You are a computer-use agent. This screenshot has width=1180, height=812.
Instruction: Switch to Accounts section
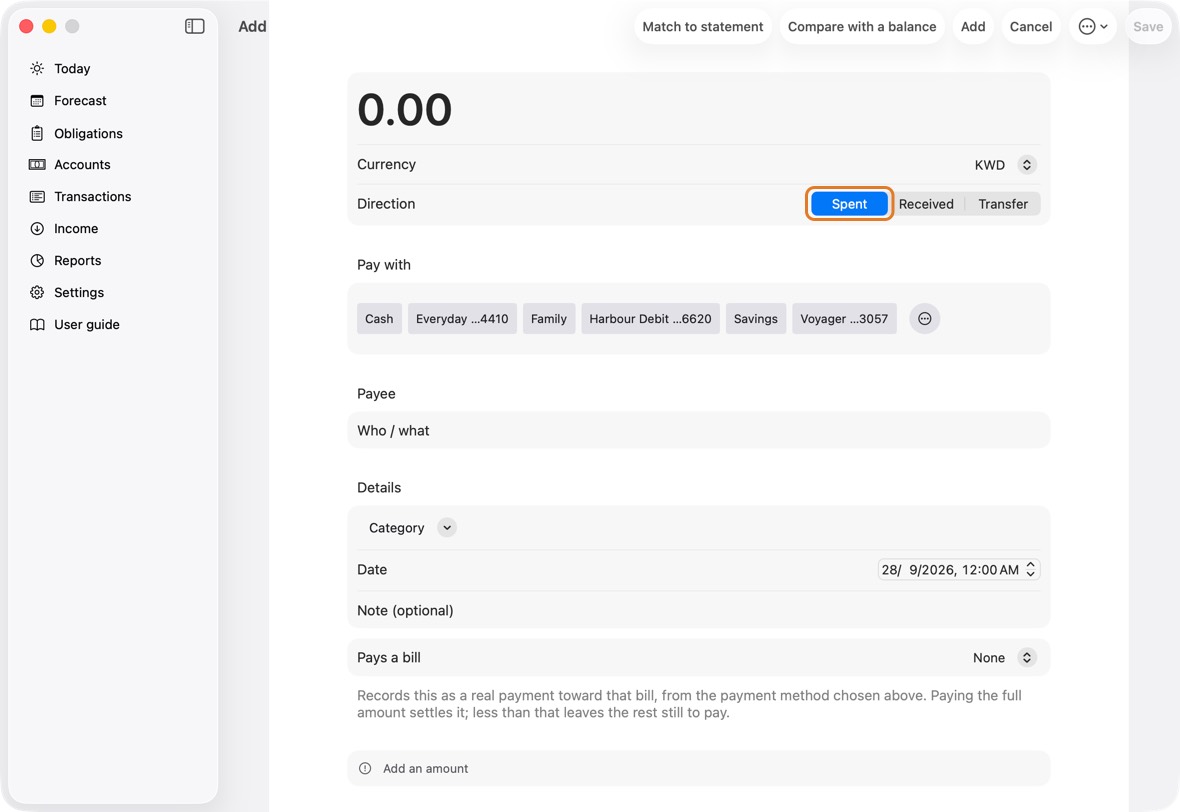(82, 165)
